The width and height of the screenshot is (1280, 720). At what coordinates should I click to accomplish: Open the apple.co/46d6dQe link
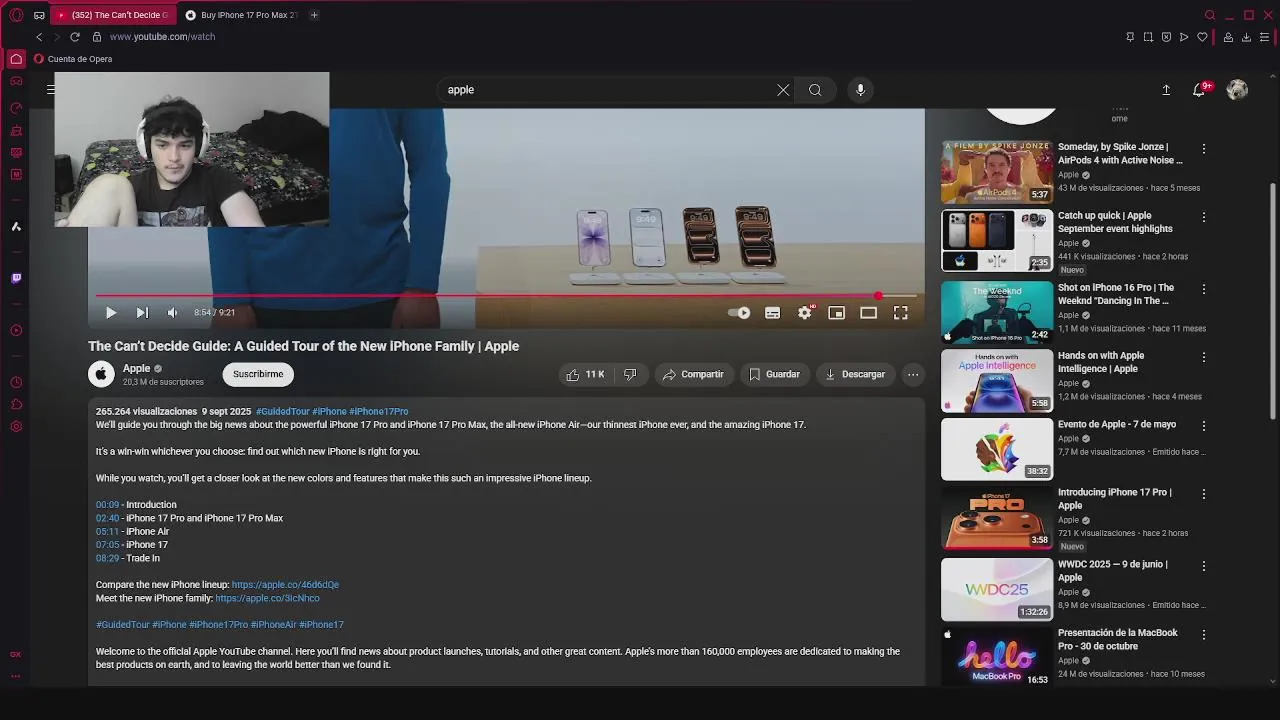pos(285,585)
